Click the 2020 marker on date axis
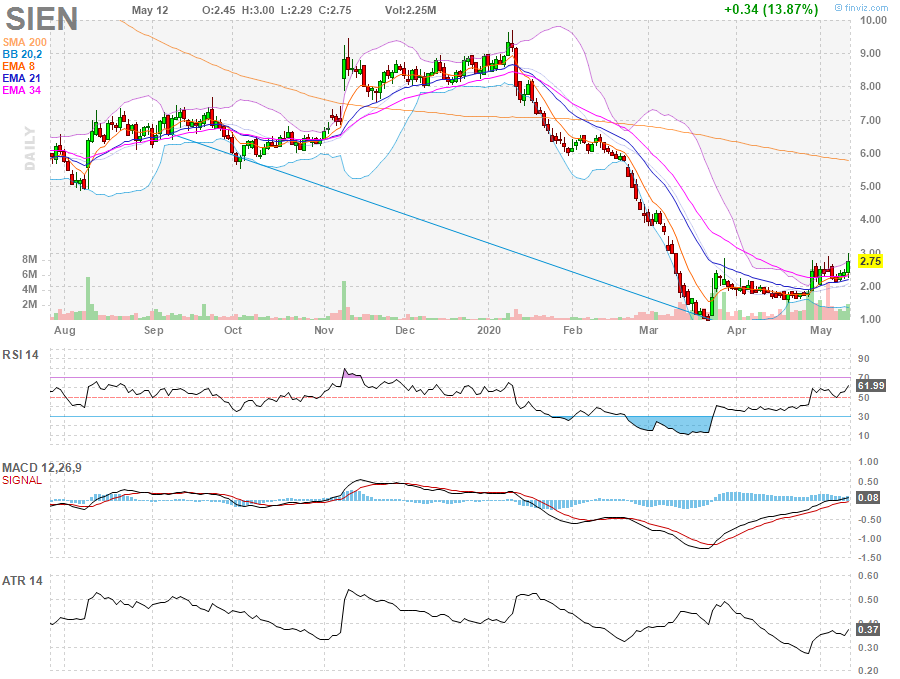The width and height of the screenshot is (900, 679). tap(489, 329)
